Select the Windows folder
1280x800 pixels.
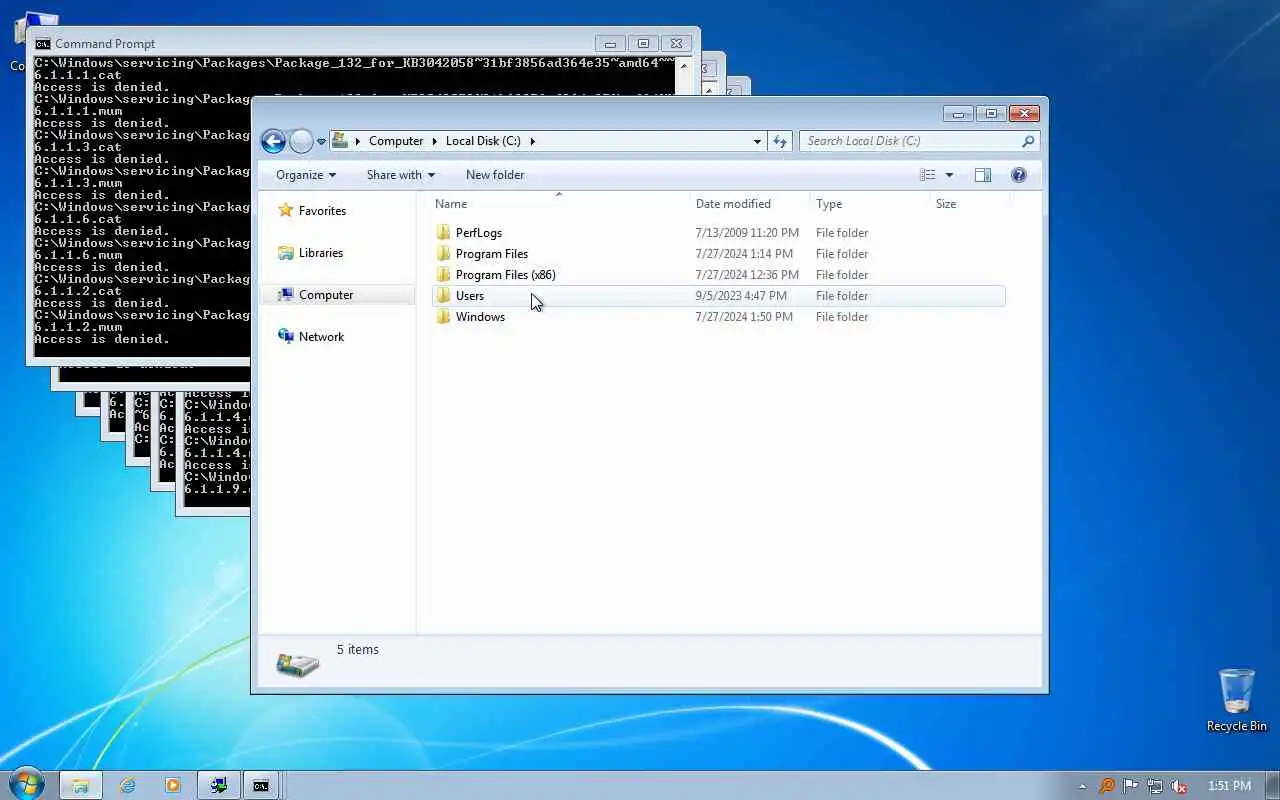480,317
